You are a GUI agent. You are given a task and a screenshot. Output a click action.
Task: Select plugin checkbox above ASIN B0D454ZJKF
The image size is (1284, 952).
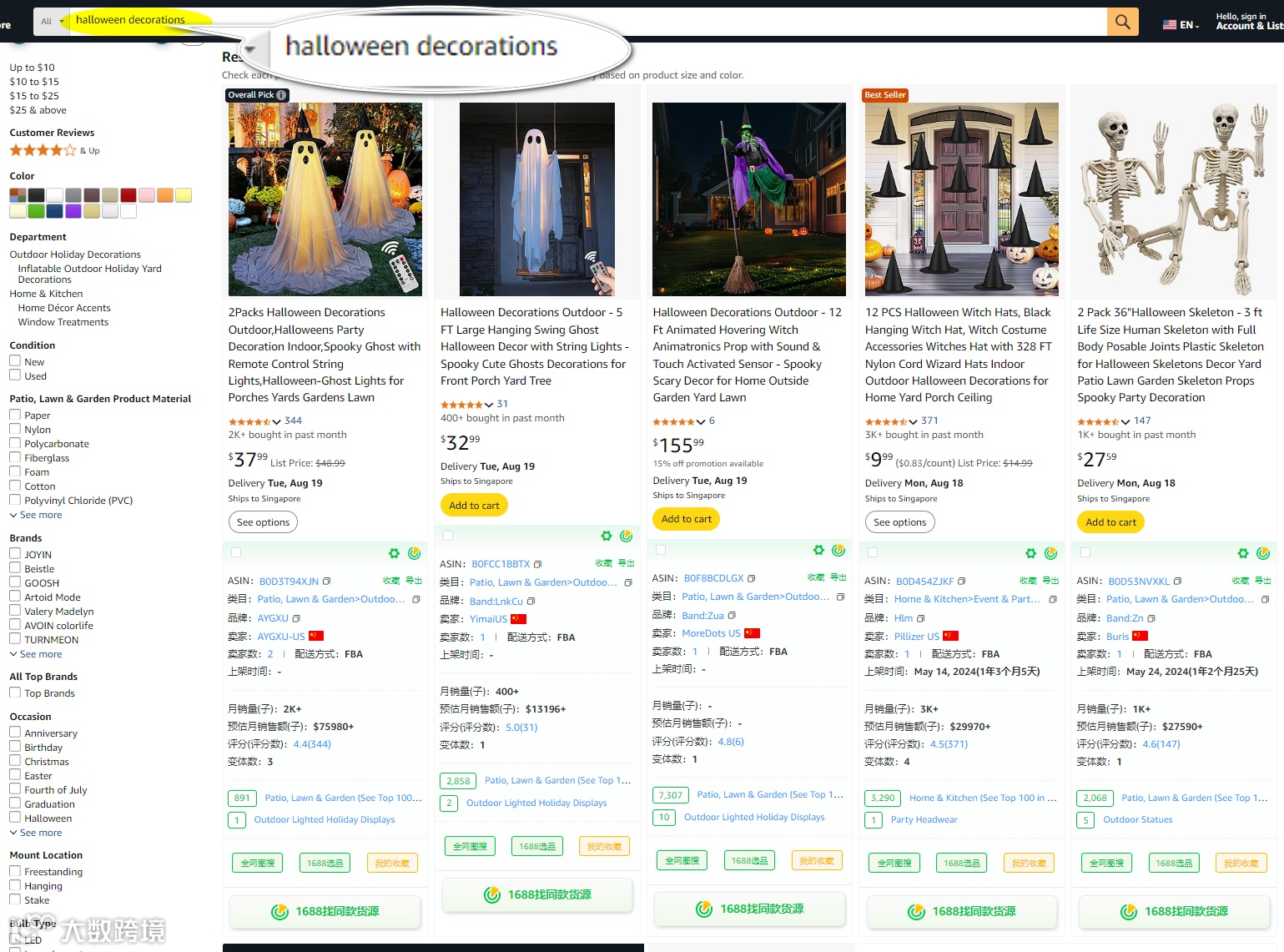pos(873,552)
